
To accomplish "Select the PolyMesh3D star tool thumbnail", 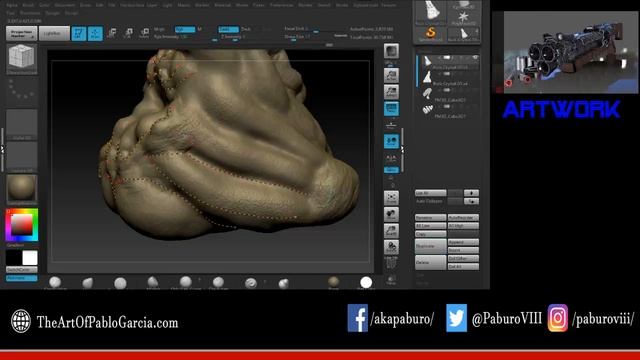I will [463, 18].
